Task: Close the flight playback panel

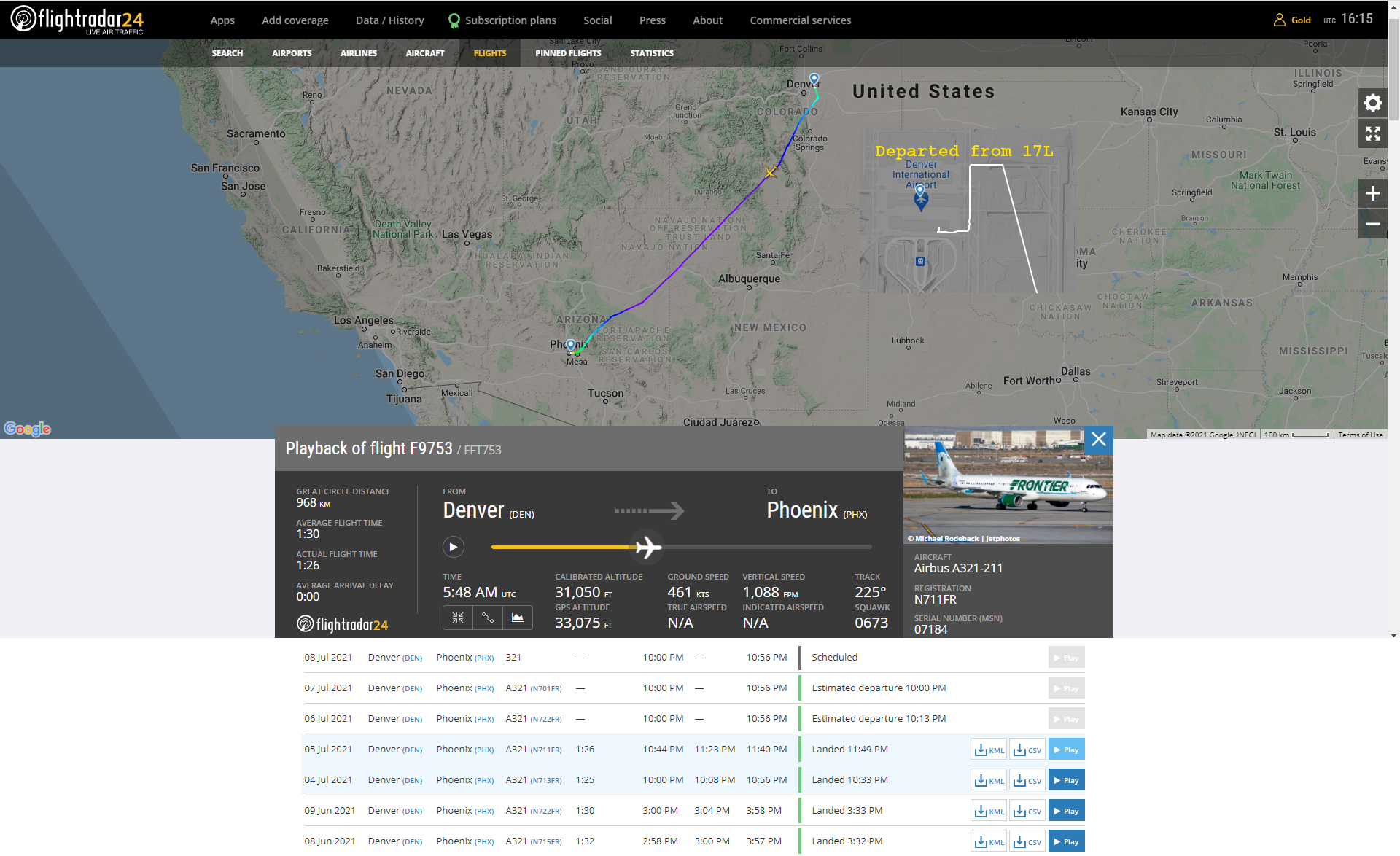Action: (x=1098, y=439)
